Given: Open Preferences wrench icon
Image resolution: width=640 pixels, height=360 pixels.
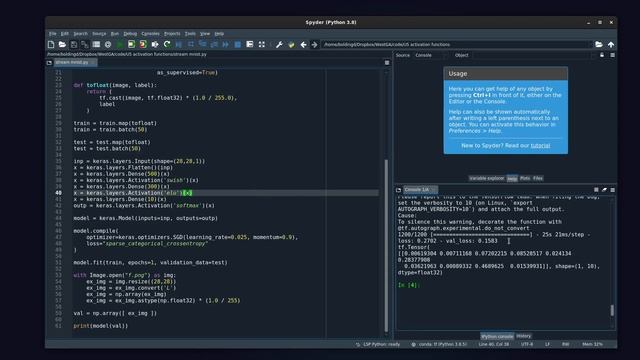Looking at the screenshot, I should click(x=279, y=44).
